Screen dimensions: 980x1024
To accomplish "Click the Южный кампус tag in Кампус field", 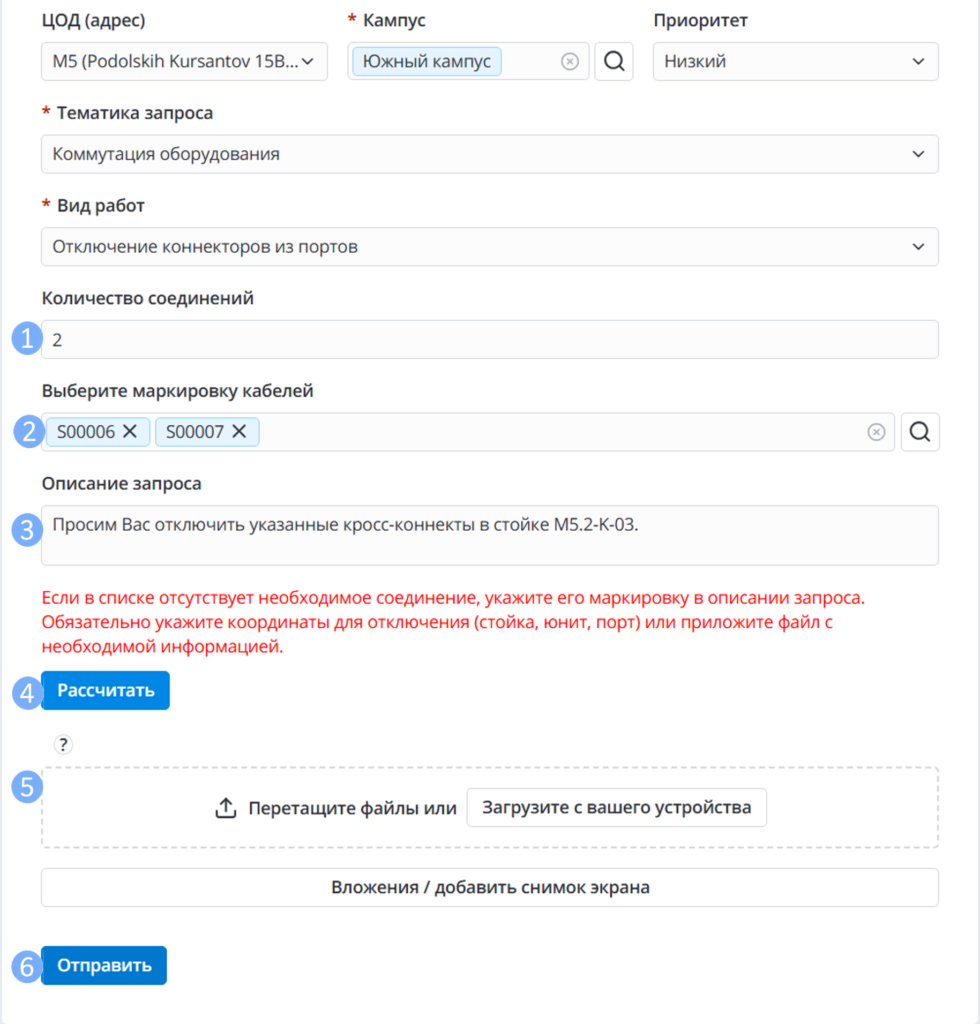I will (427, 61).
